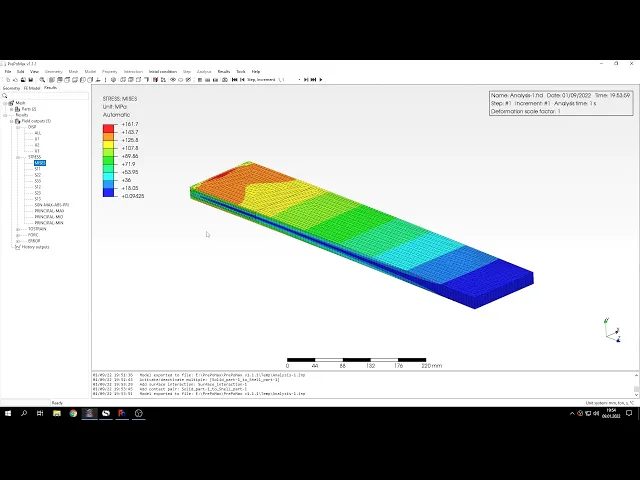640x480 pixels.
Task: Expand the Parts node in tree
Action: [x=11, y=109]
